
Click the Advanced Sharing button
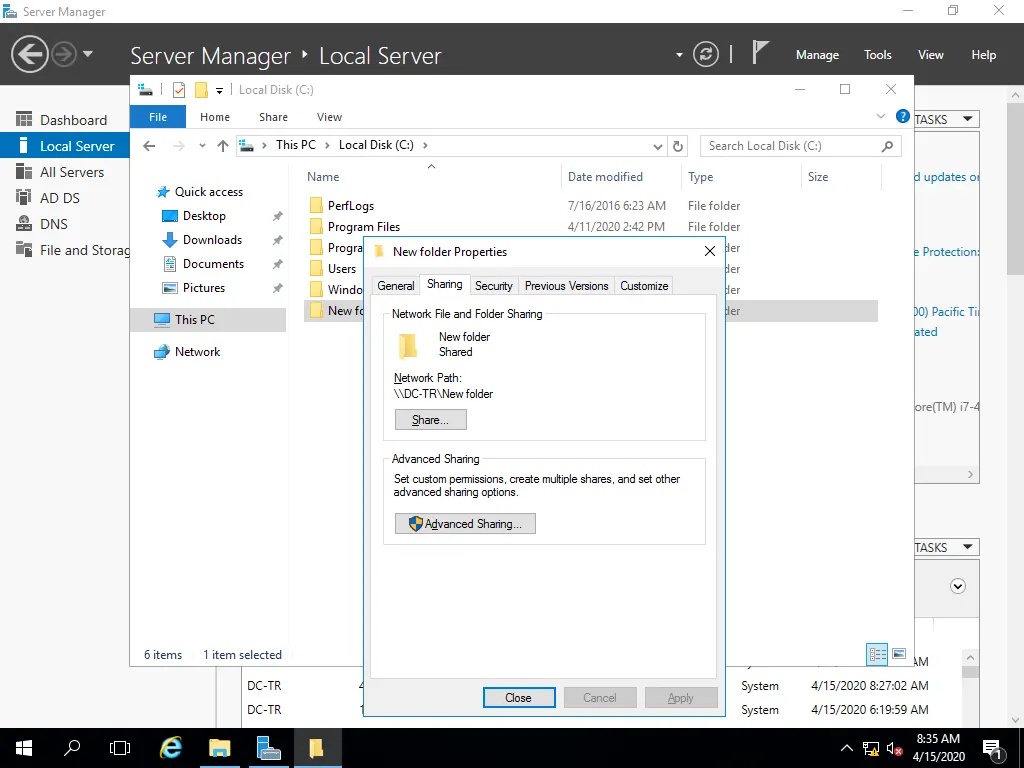(465, 524)
